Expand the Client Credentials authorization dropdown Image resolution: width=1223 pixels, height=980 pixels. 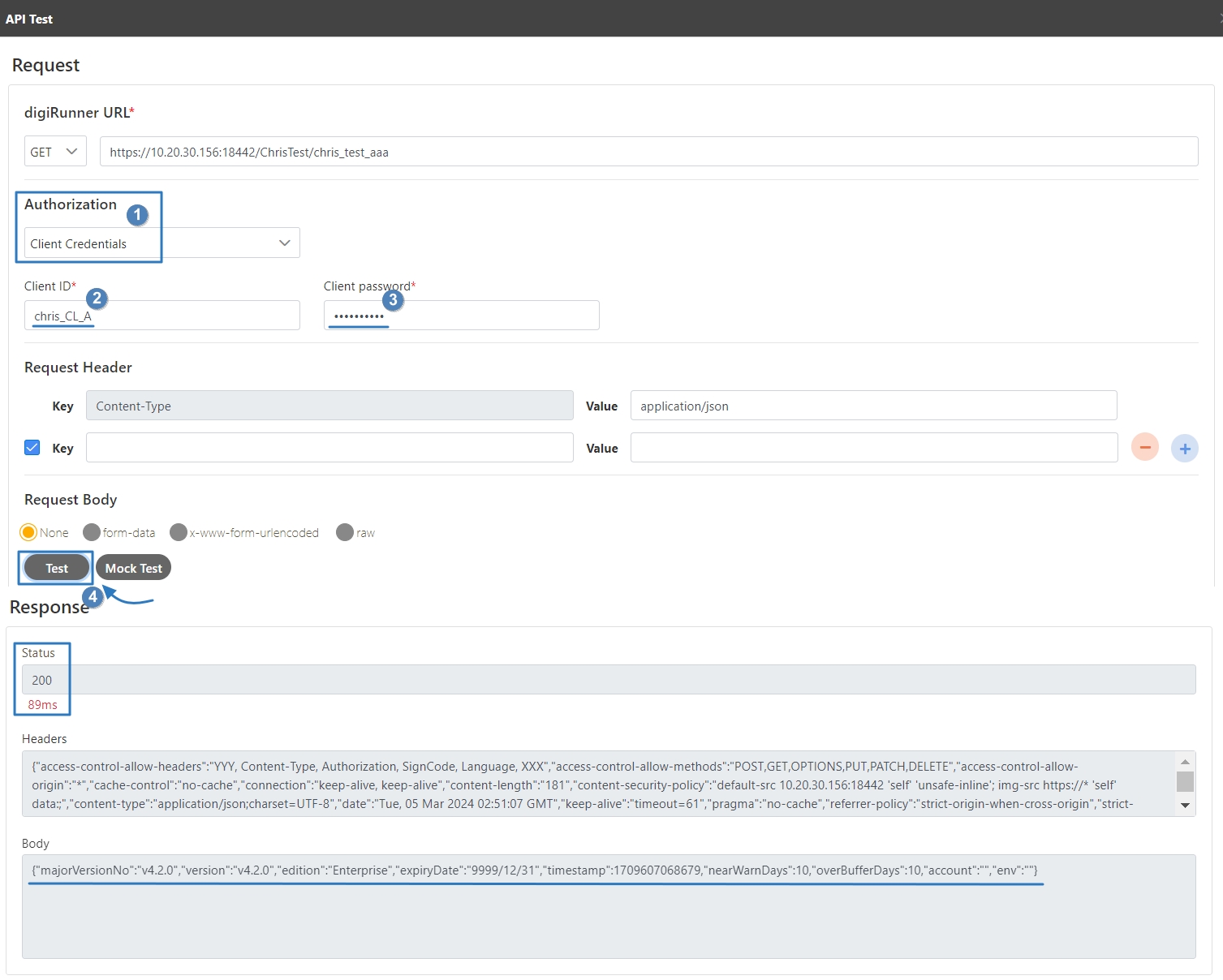tap(161, 243)
